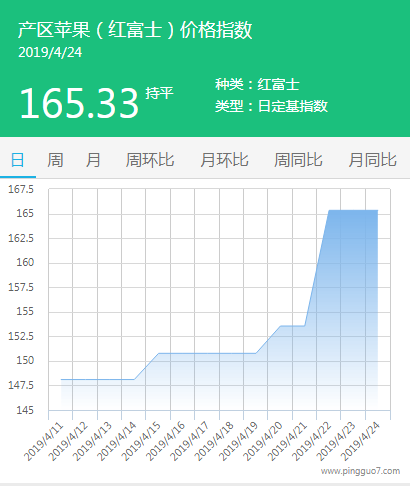Click the y-axis label 147.5
Image resolution: width=410 pixels, height=486 pixels.
point(21,385)
